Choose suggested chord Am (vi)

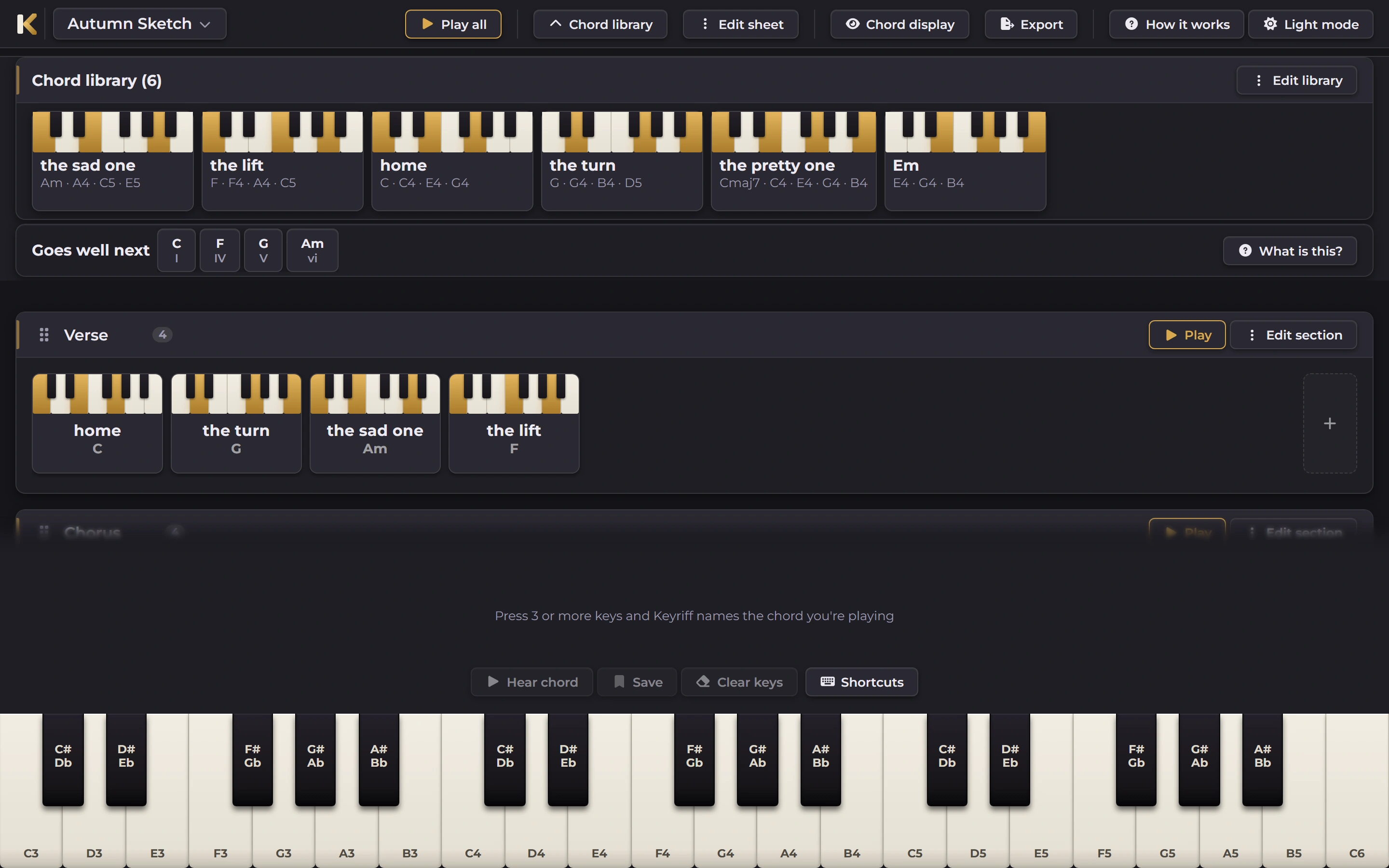(x=312, y=250)
